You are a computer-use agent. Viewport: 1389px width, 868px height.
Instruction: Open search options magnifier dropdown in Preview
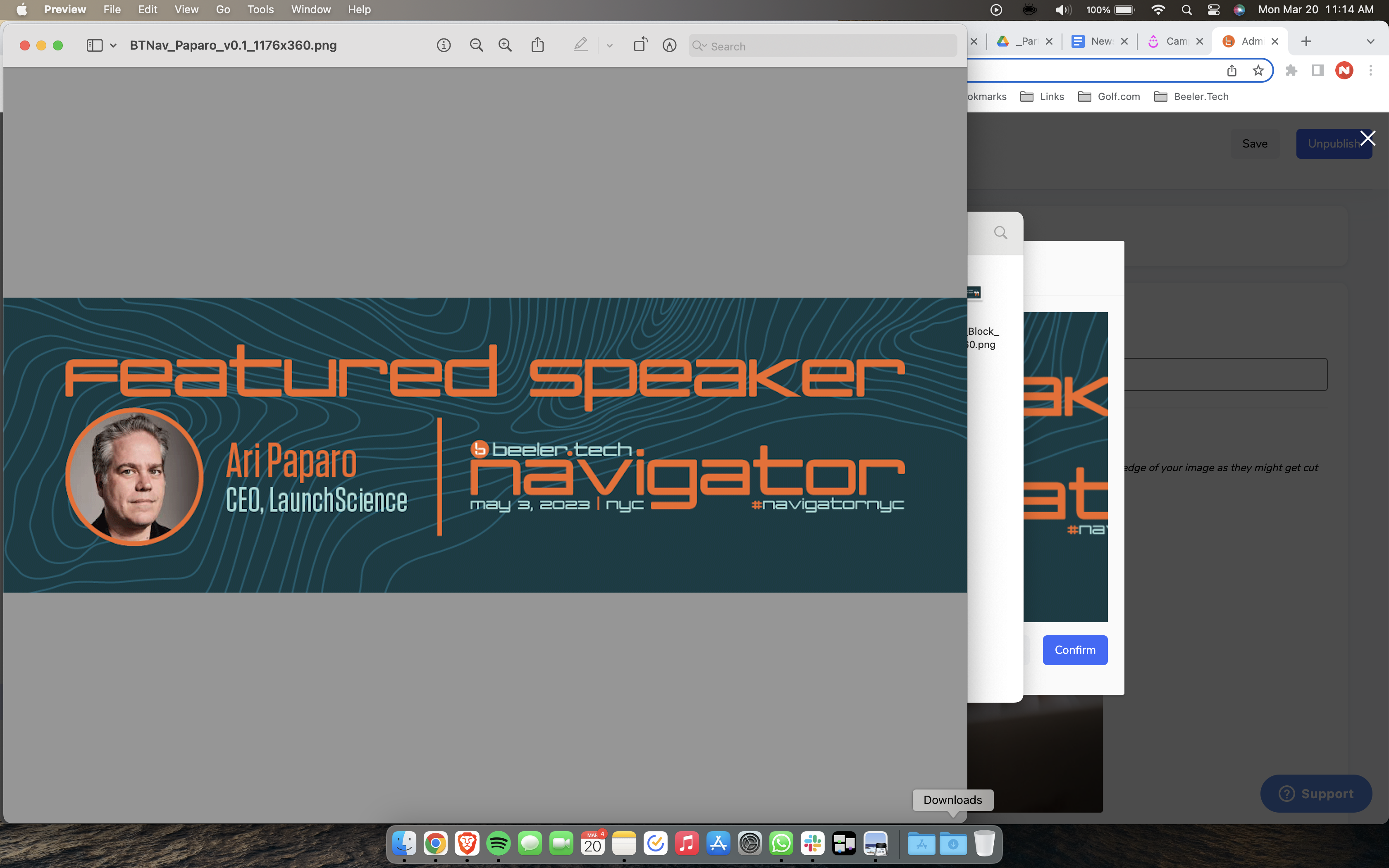point(699,46)
